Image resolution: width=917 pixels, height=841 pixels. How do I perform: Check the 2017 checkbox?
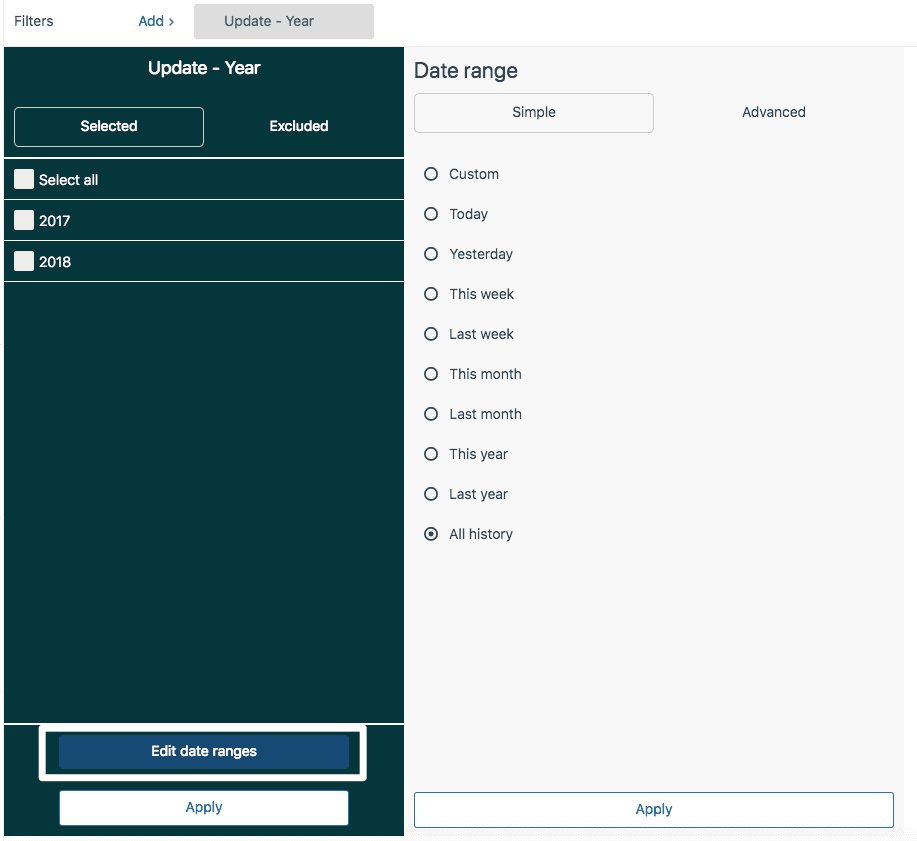click(23, 220)
